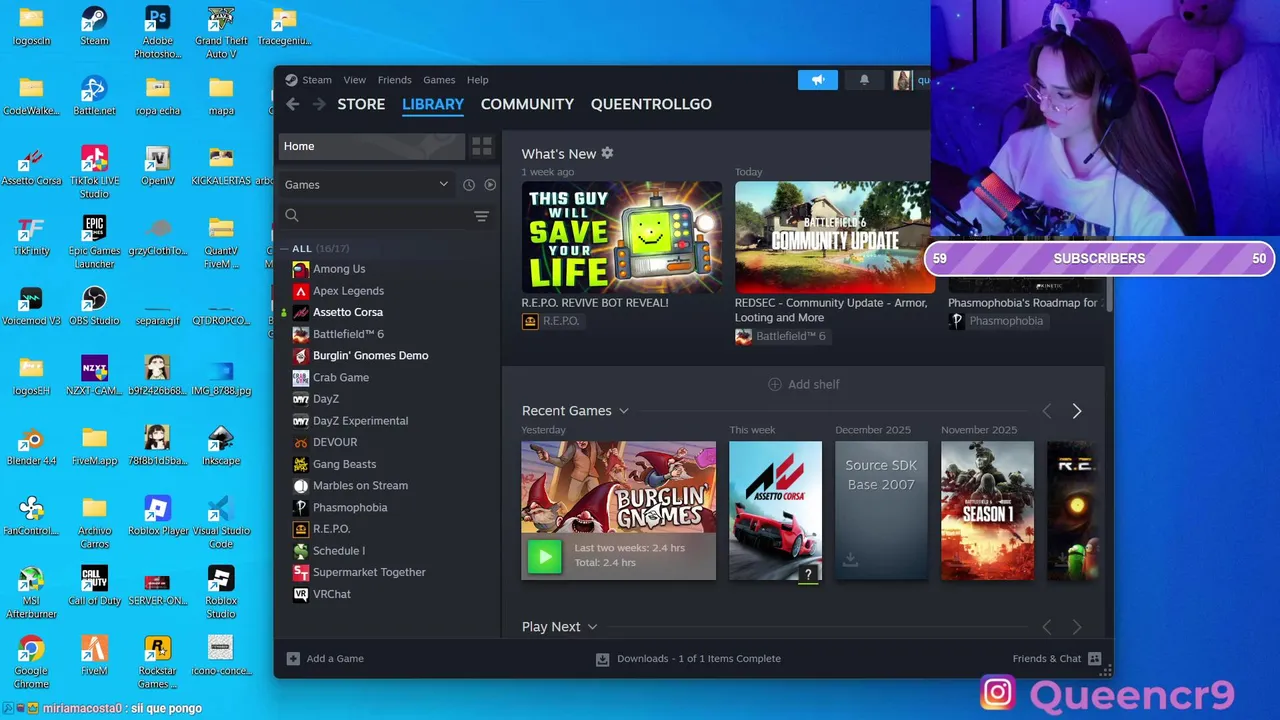
Task: Switch library to grid collections view
Action: pos(482,146)
